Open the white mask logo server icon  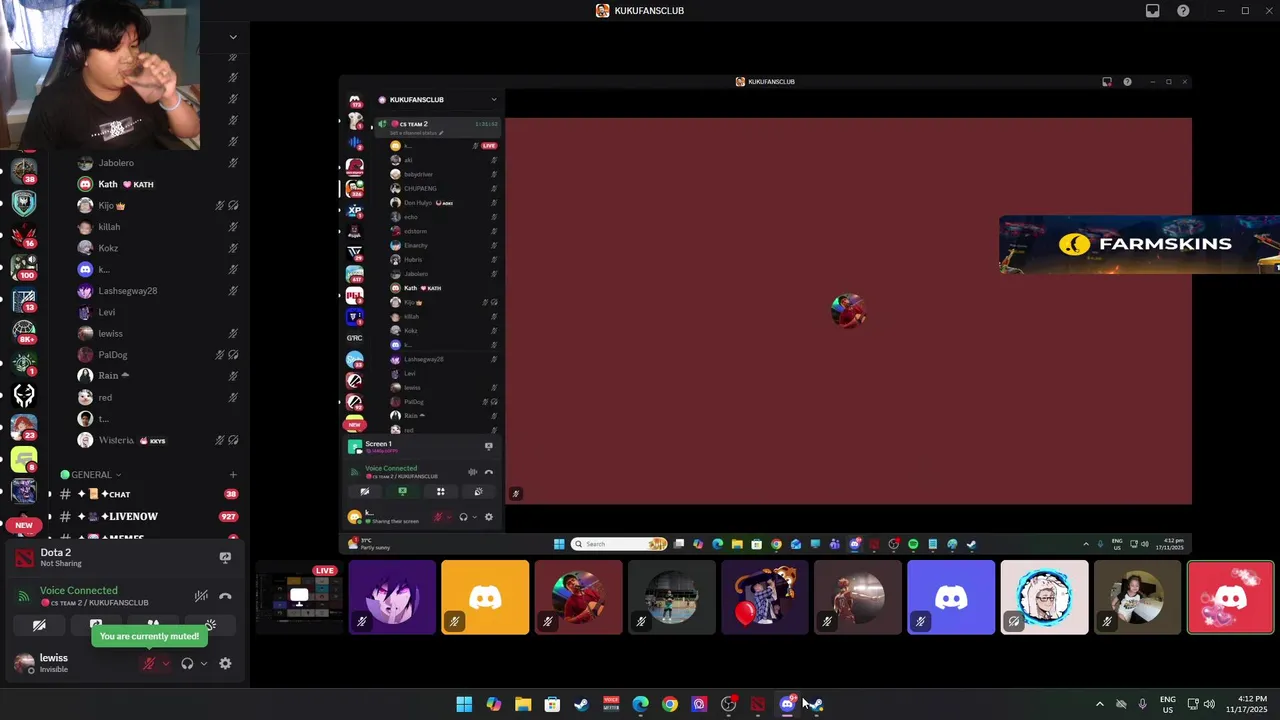tap(24, 395)
